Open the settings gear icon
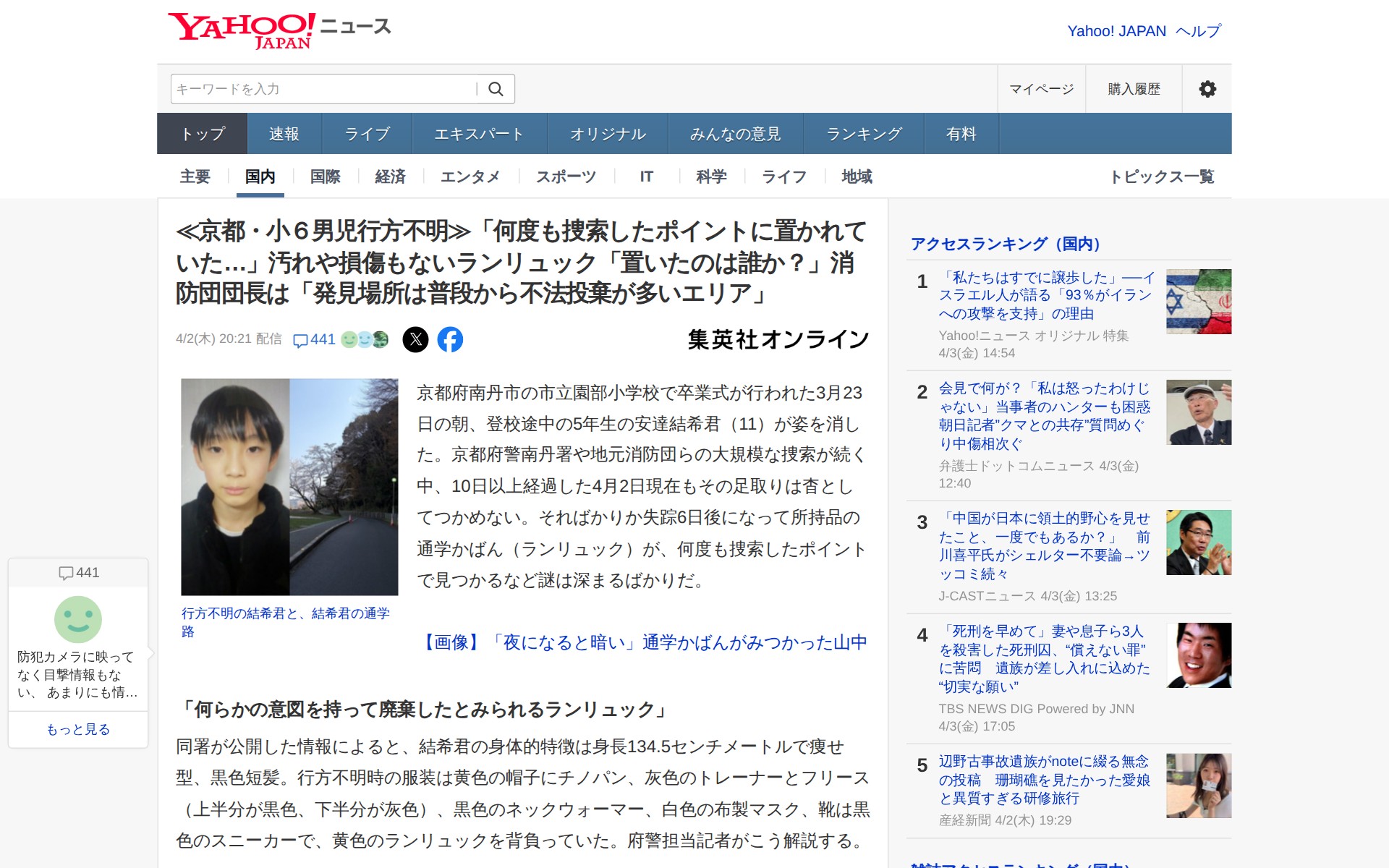 (x=1207, y=89)
